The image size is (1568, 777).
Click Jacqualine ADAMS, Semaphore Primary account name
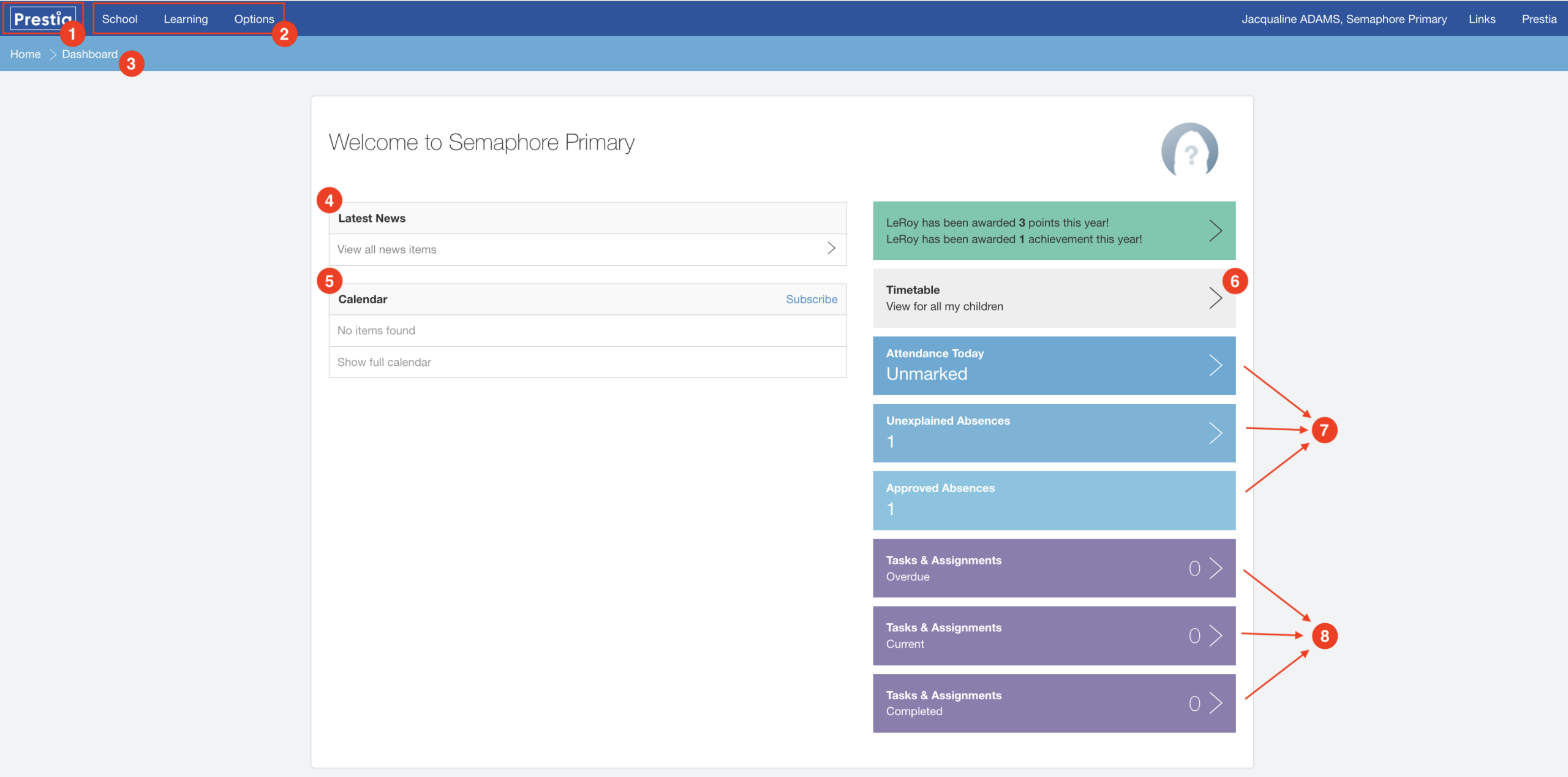(1344, 19)
